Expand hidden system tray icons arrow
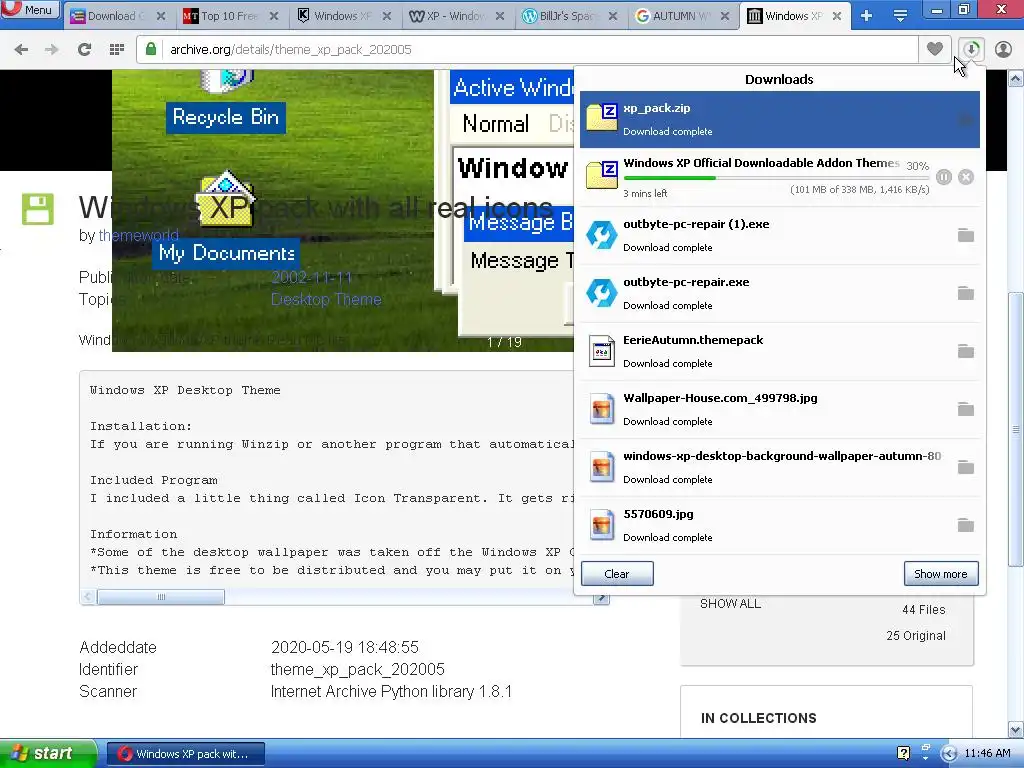The height and width of the screenshot is (768, 1024). click(949, 754)
